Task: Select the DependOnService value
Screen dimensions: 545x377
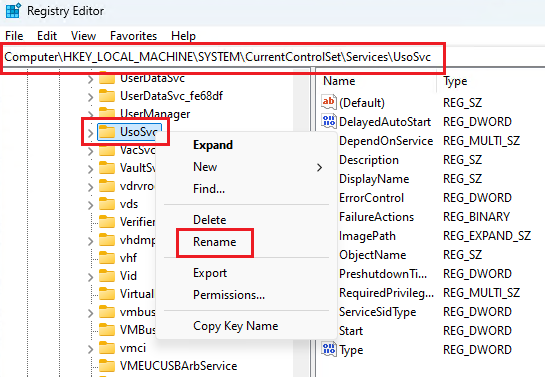Action: [386, 141]
